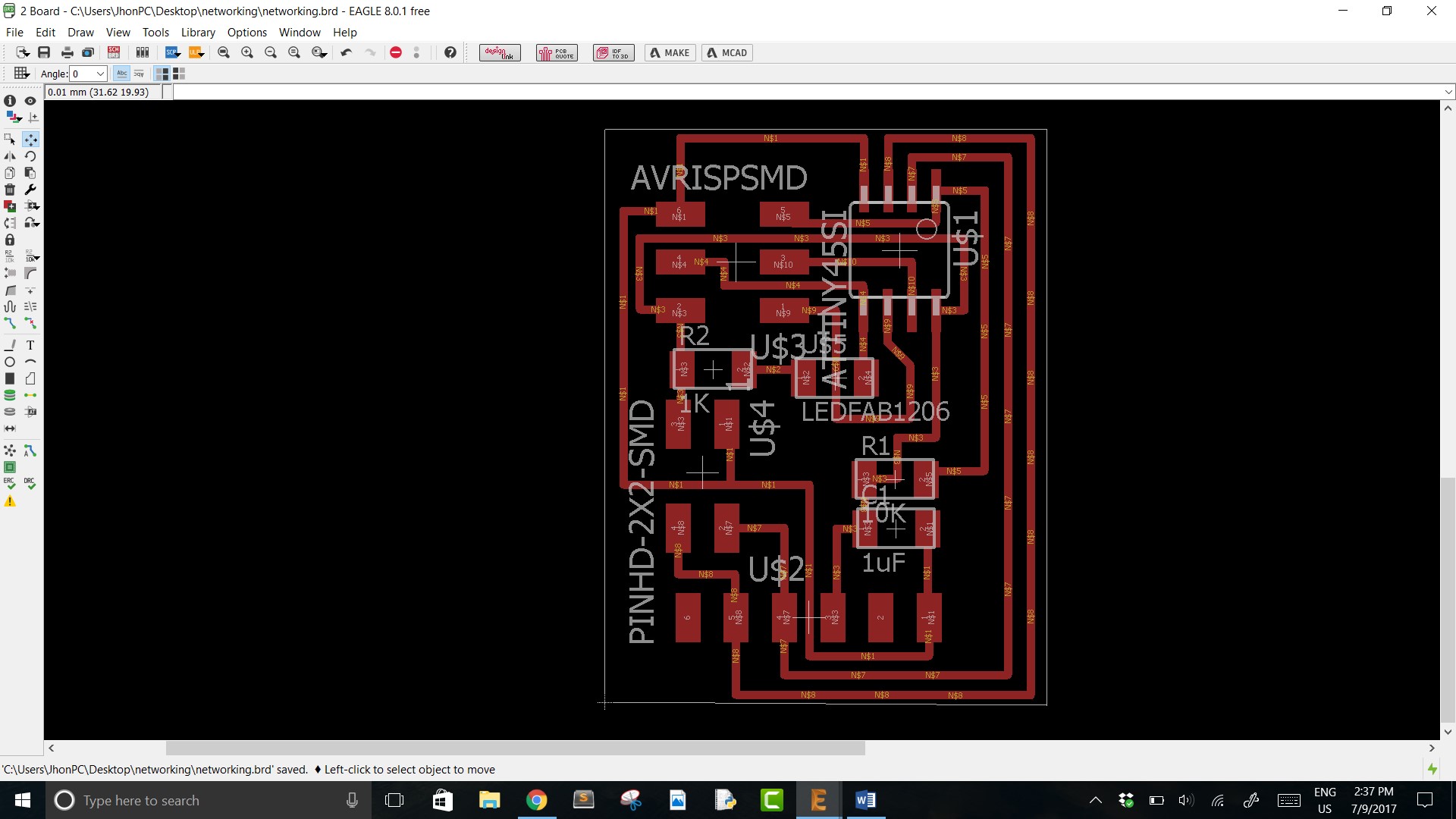Image resolution: width=1456 pixels, height=819 pixels.
Task: Select the Via tool
Action: [10, 395]
